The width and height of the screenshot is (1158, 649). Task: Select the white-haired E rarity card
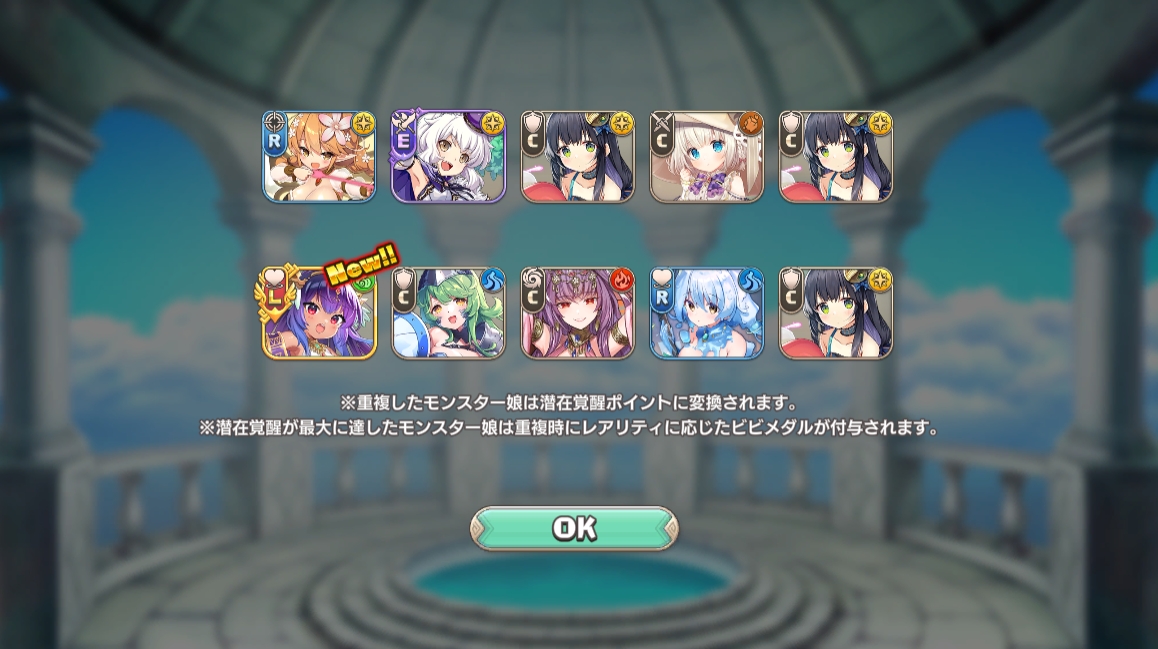pos(448,157)
